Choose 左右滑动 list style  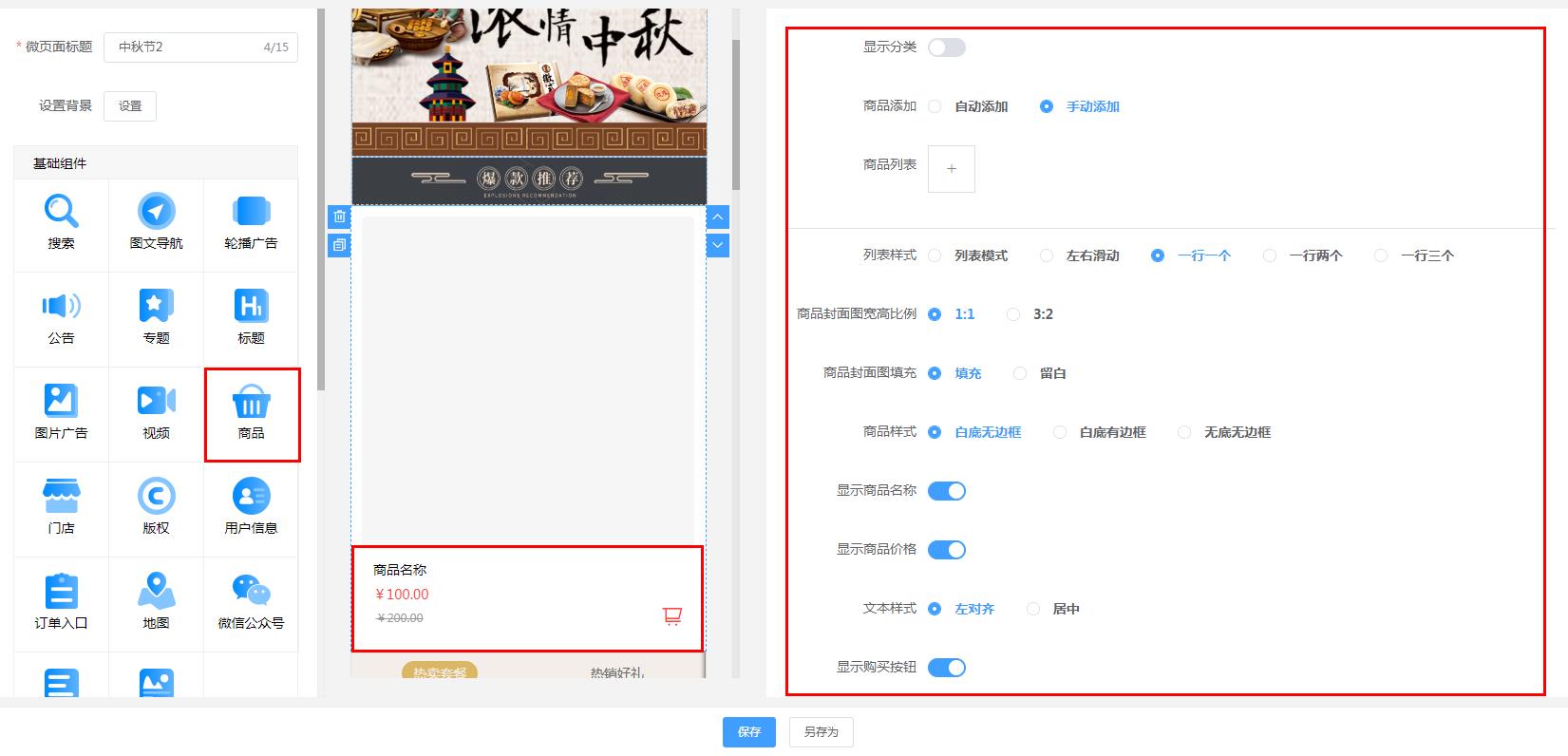coord(1080,255)
